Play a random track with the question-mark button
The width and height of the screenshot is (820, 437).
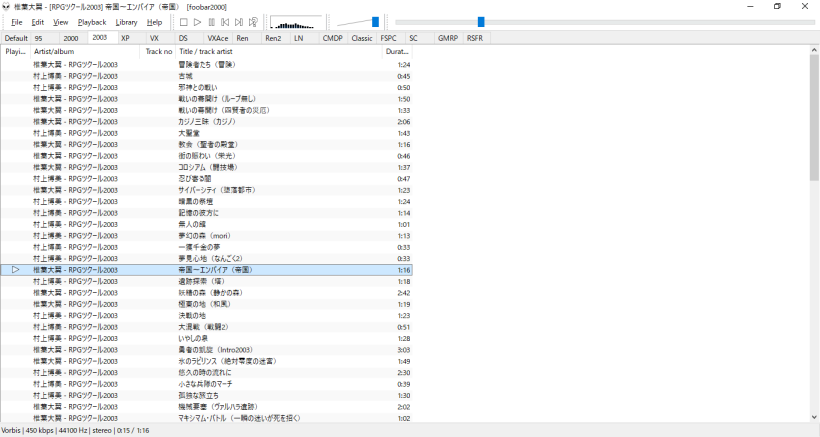click(253, 22)
